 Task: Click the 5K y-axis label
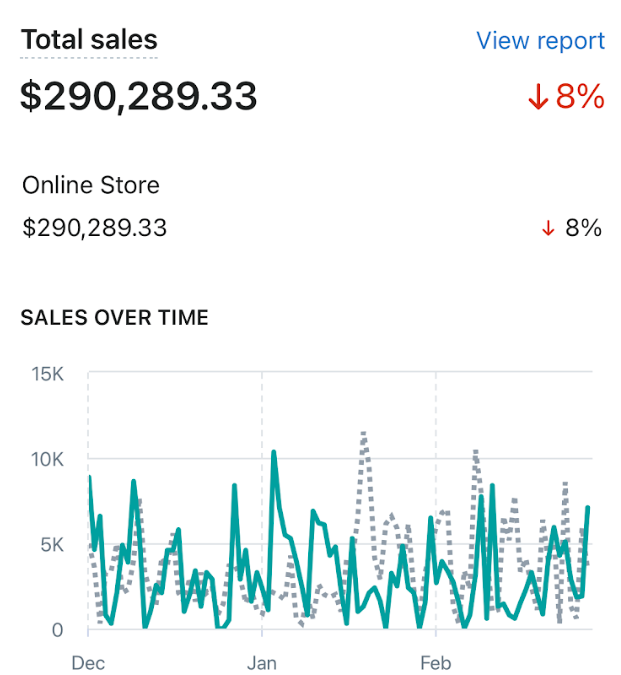52,545
